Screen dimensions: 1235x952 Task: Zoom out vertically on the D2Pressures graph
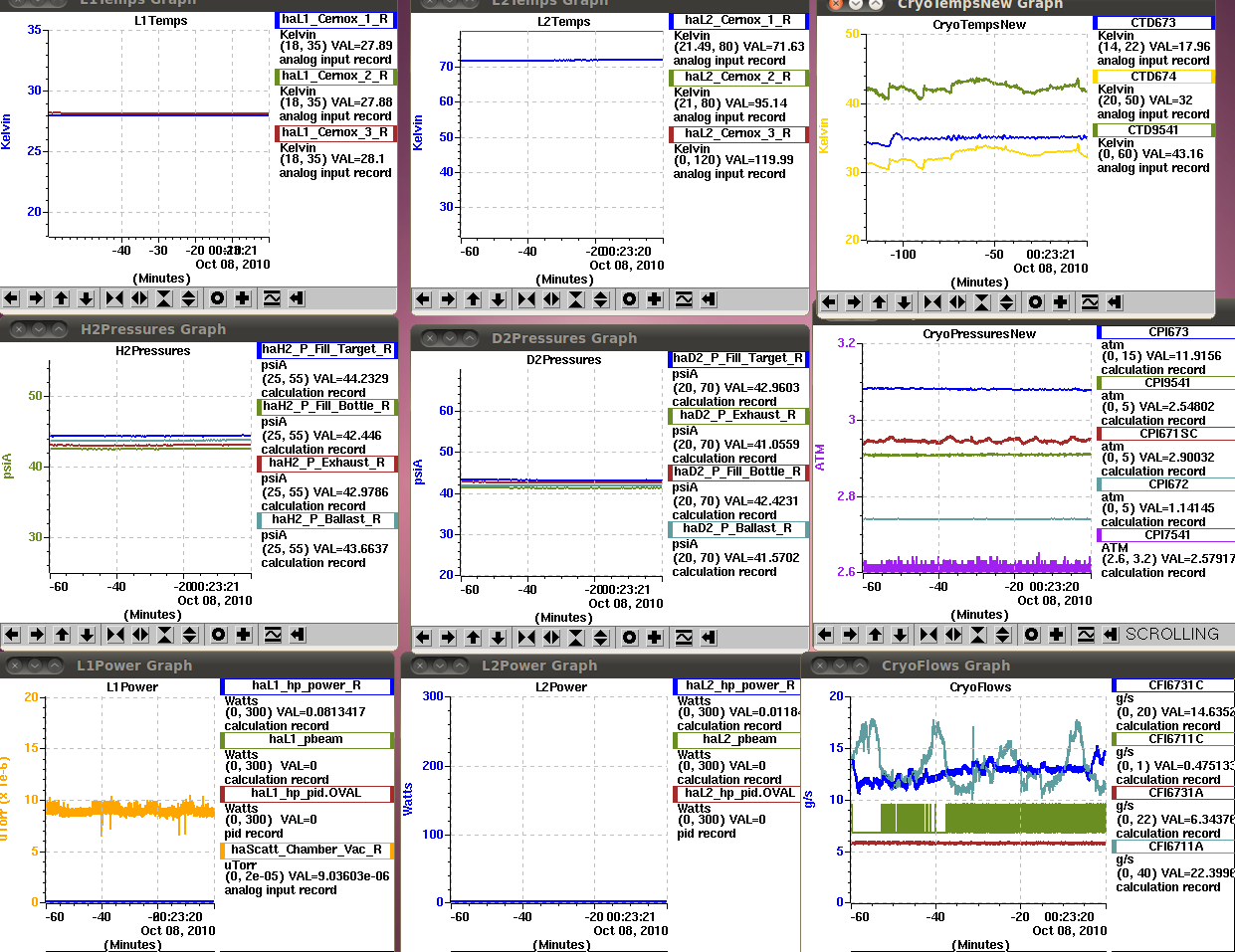click(601, 638)
